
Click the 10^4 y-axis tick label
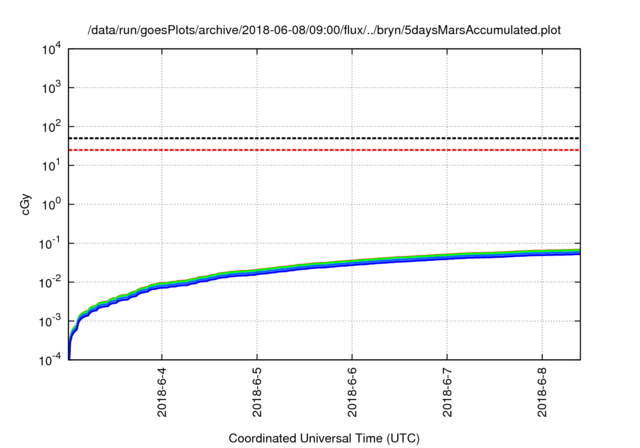52,50
